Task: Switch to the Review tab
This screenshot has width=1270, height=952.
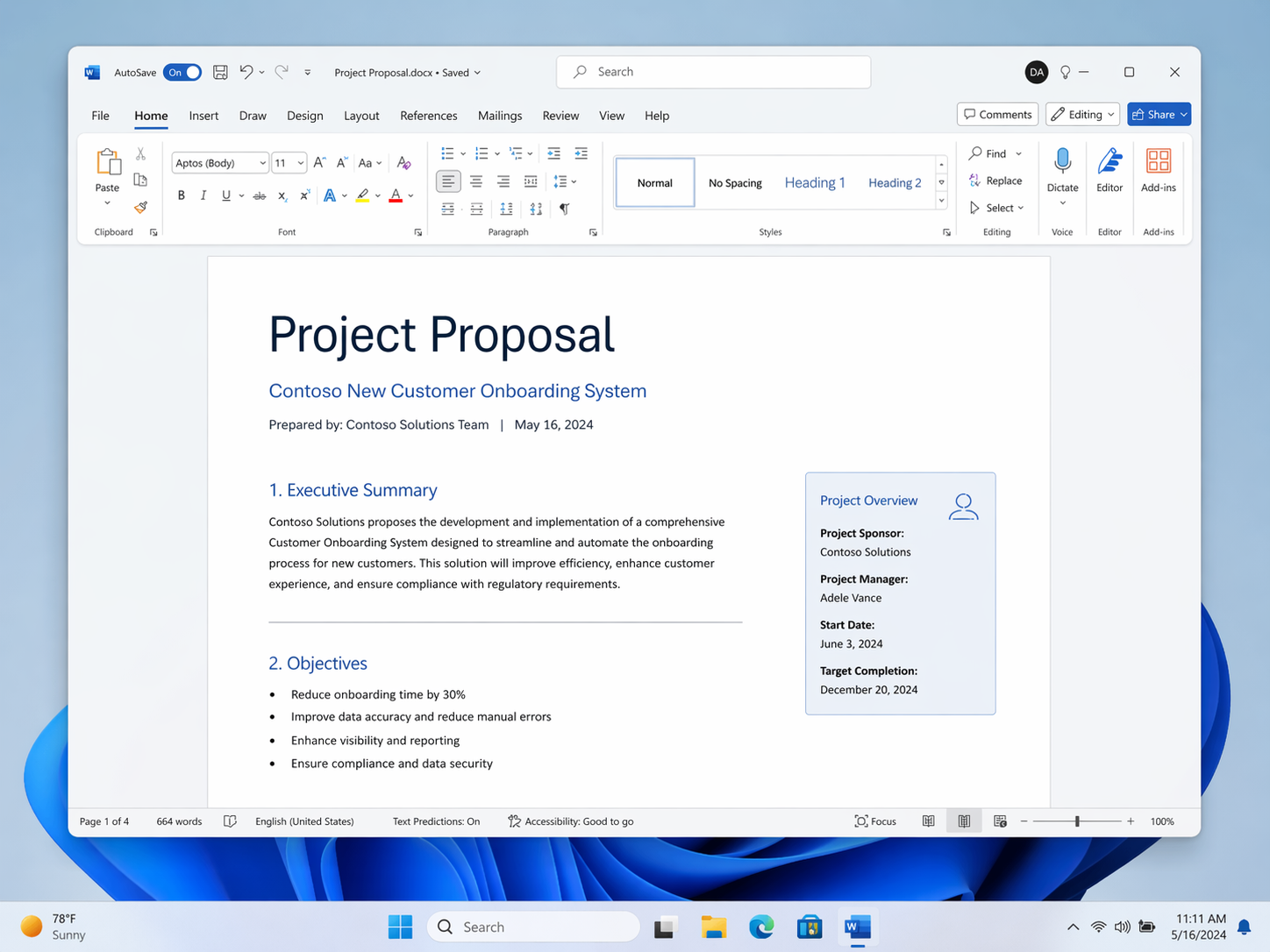Action: [560, 116]
